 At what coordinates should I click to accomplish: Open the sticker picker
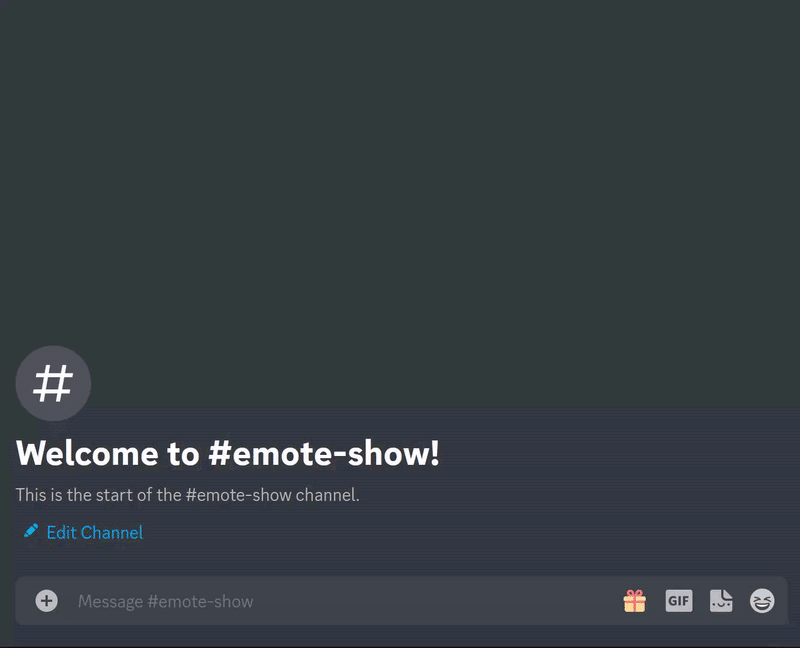click(721, 601)
